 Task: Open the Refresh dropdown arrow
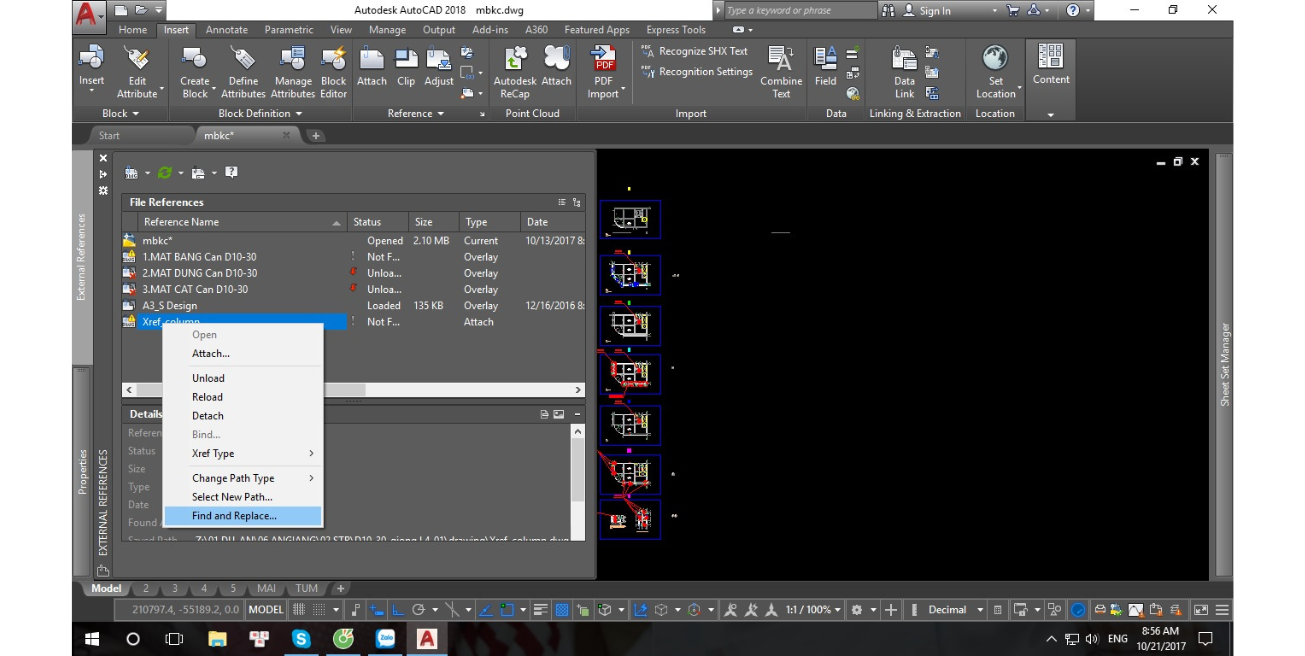[x=180, y=174]
